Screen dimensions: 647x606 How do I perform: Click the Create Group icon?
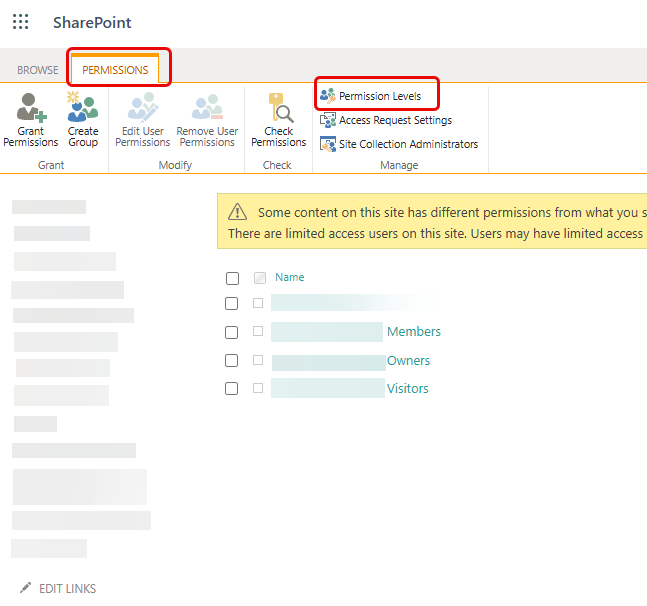click(83, 107)
